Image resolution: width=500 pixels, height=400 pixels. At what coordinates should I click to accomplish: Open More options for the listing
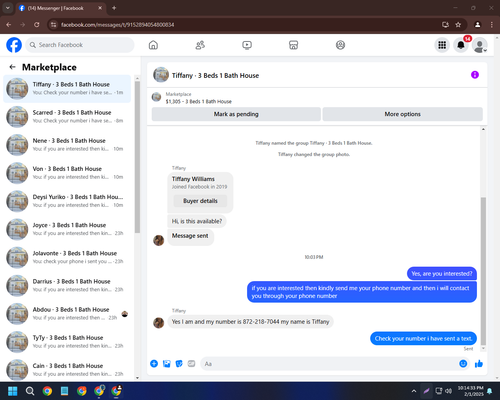(x=403, y=114)
